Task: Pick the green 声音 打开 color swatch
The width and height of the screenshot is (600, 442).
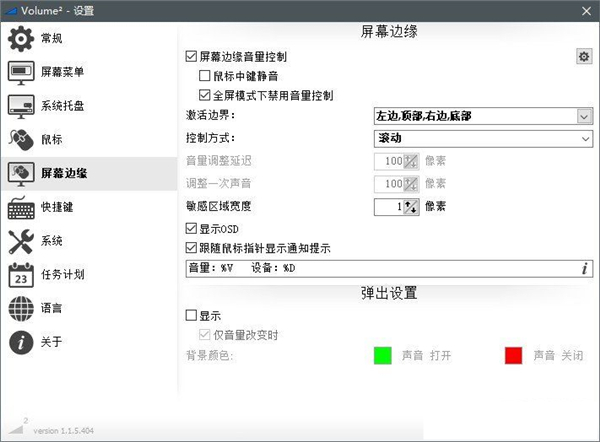Action: (383, 356)
